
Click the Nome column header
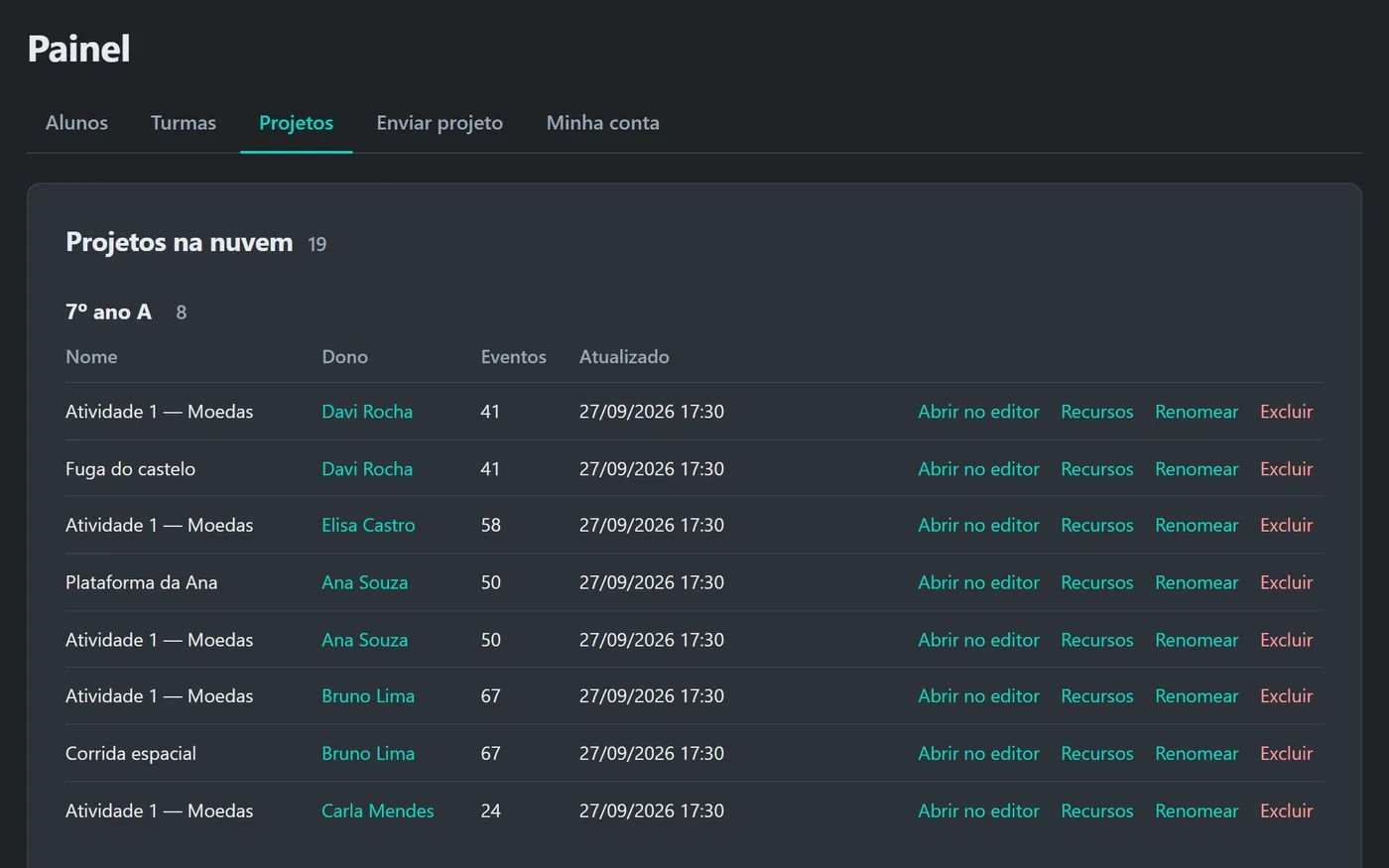coord(91,357)
